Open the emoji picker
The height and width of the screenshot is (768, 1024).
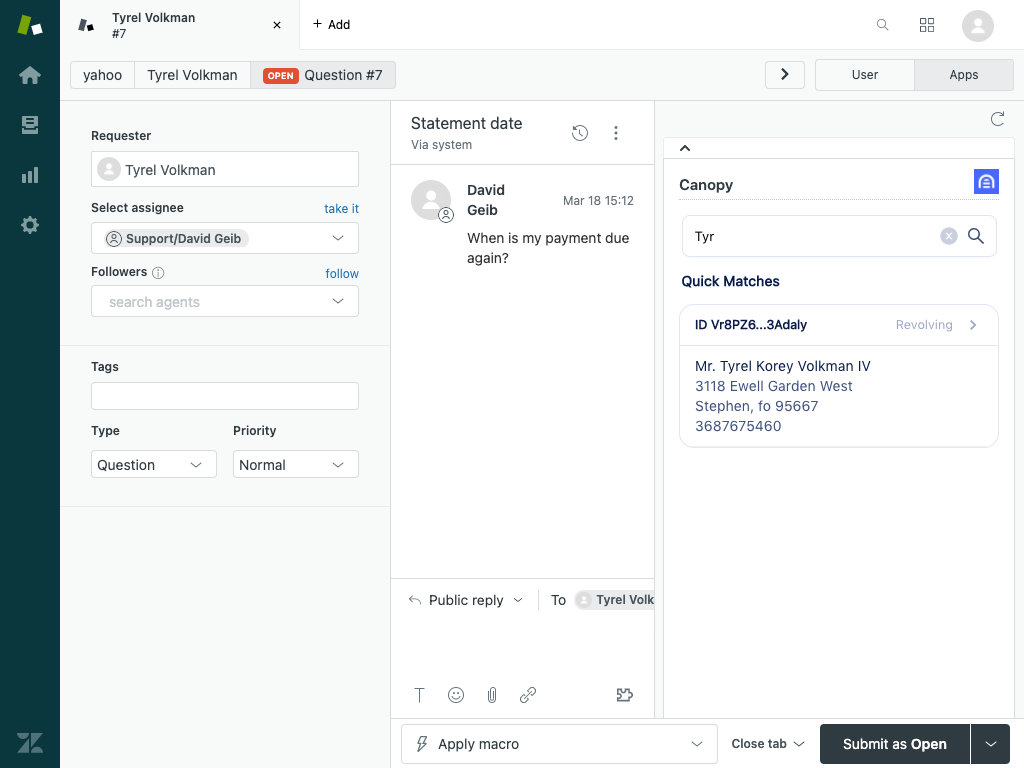tap(456, 695)
